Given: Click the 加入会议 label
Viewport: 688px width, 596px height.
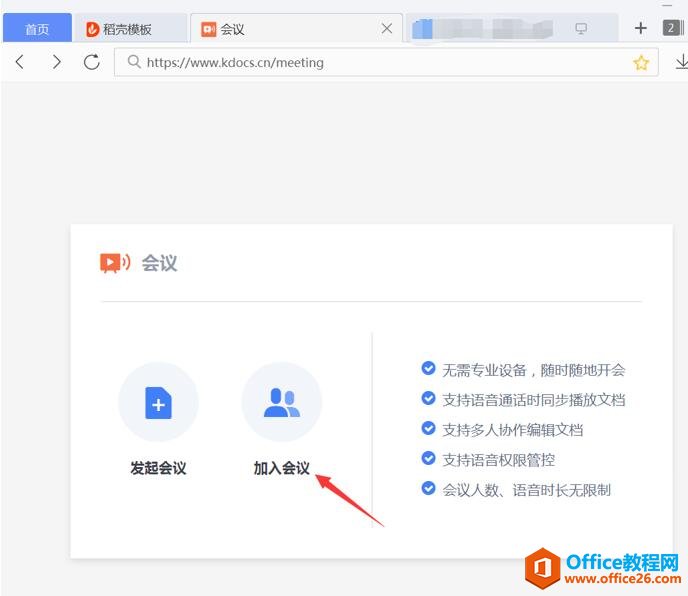Looking at the screenshot, I should [x=282, y=468].
